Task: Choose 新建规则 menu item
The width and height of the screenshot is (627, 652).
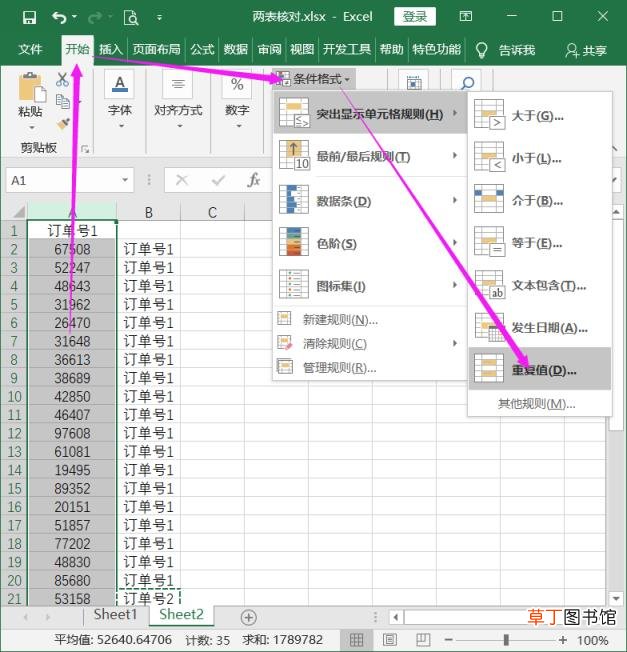Action: [x=370, y=319]
